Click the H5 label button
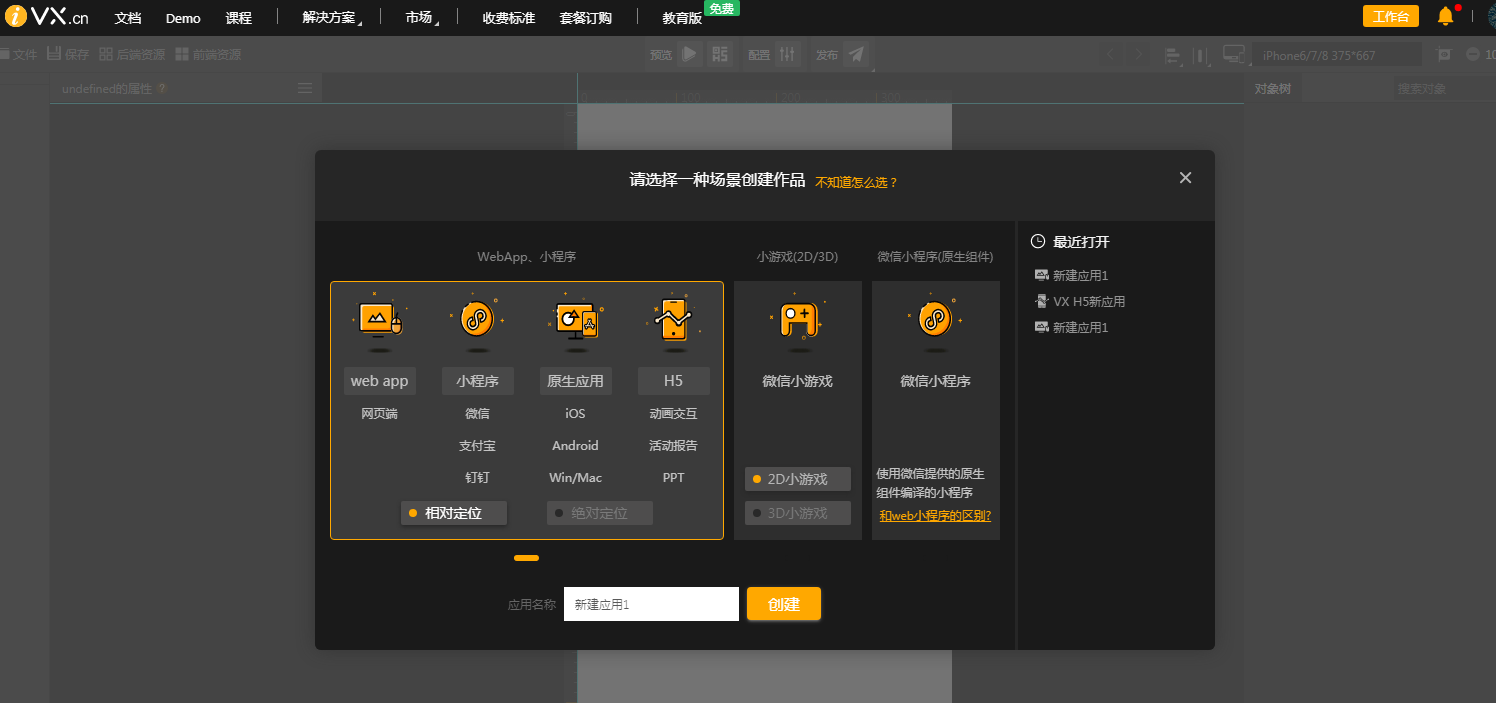Viewport: 1496px width, 703px height. [674, 381]
